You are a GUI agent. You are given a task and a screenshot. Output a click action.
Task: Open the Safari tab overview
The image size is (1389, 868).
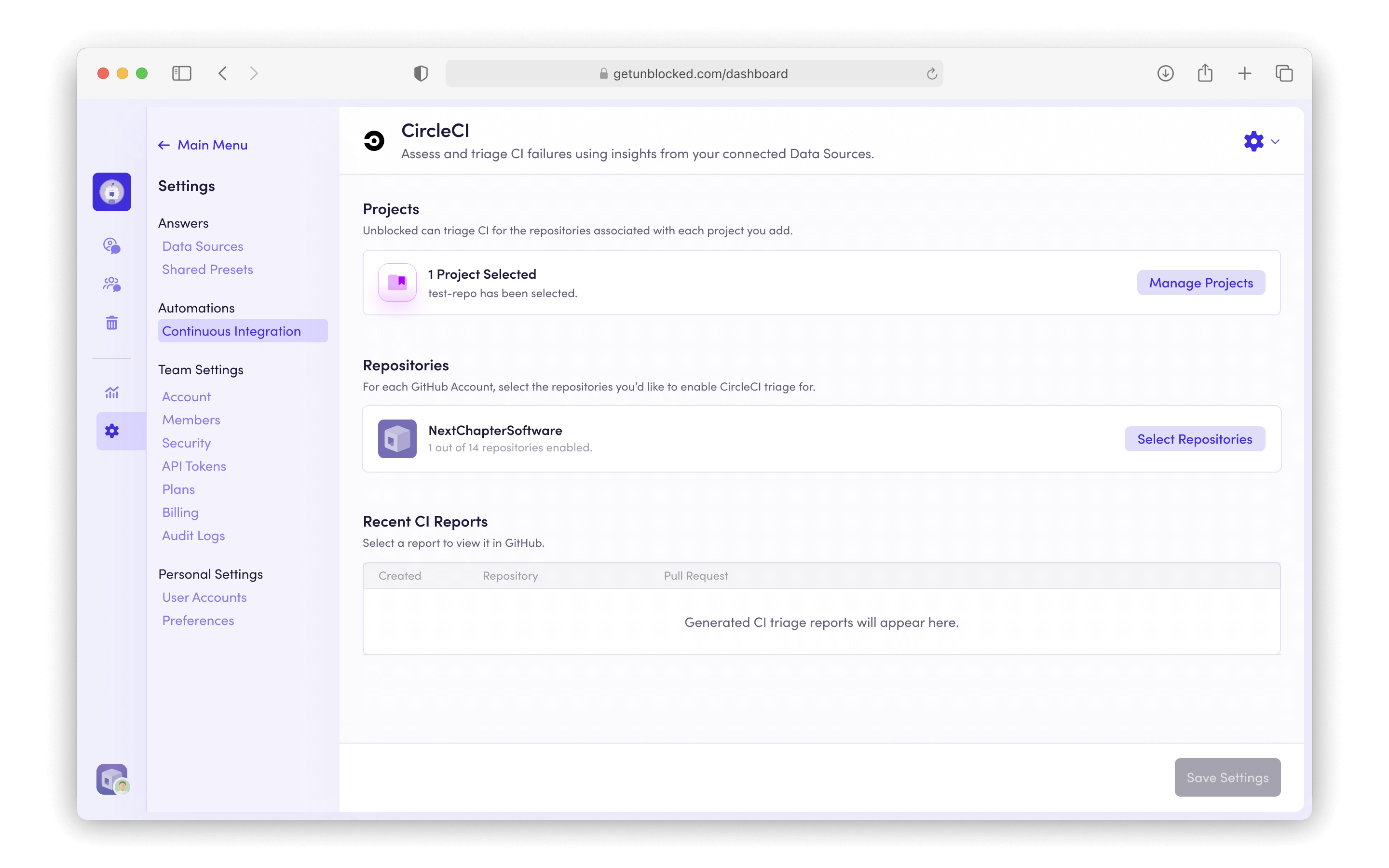click(x=1283, y=73)
